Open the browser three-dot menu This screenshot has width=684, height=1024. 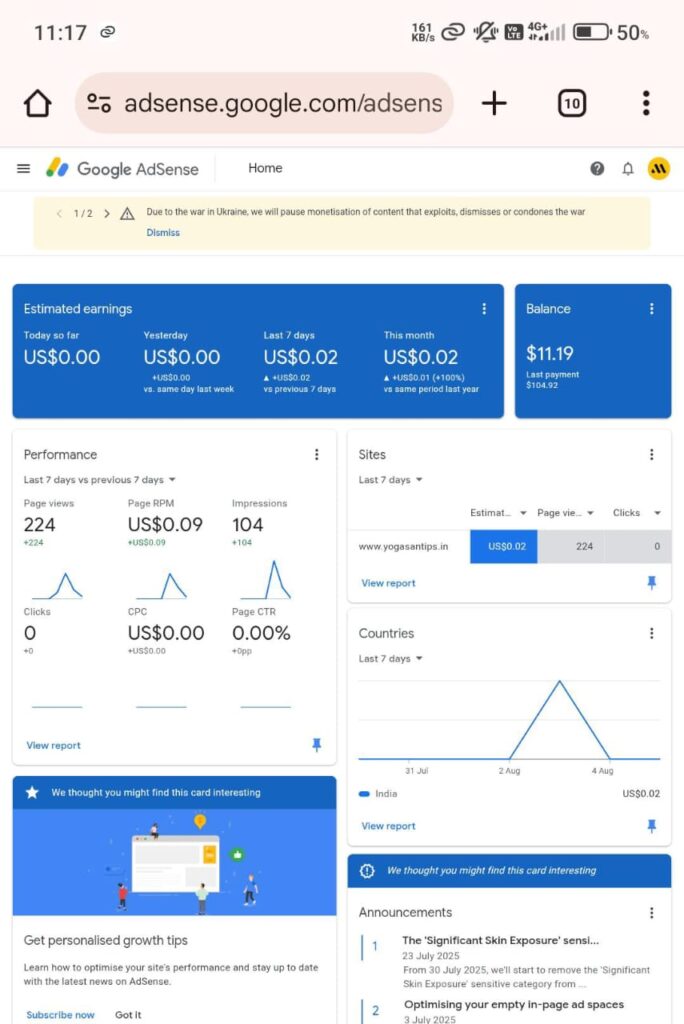[x=646, y=103]
